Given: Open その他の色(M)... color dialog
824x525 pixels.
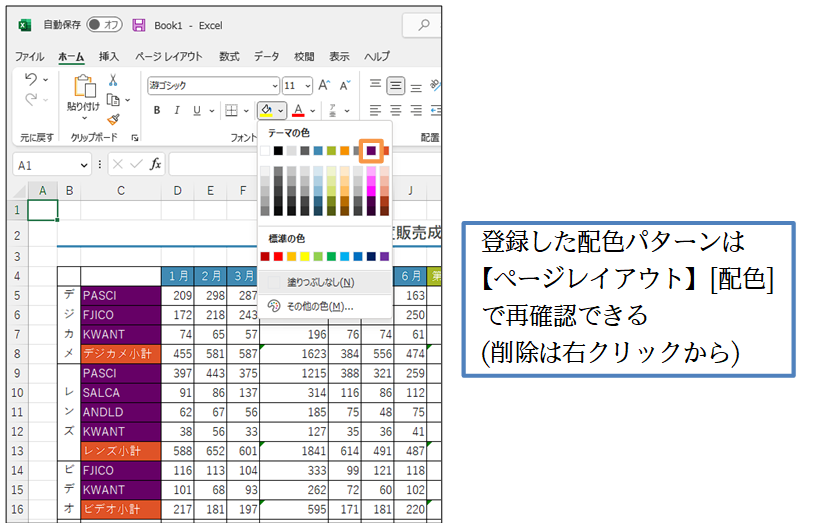Looking at the screenshot, I should 320,306.
